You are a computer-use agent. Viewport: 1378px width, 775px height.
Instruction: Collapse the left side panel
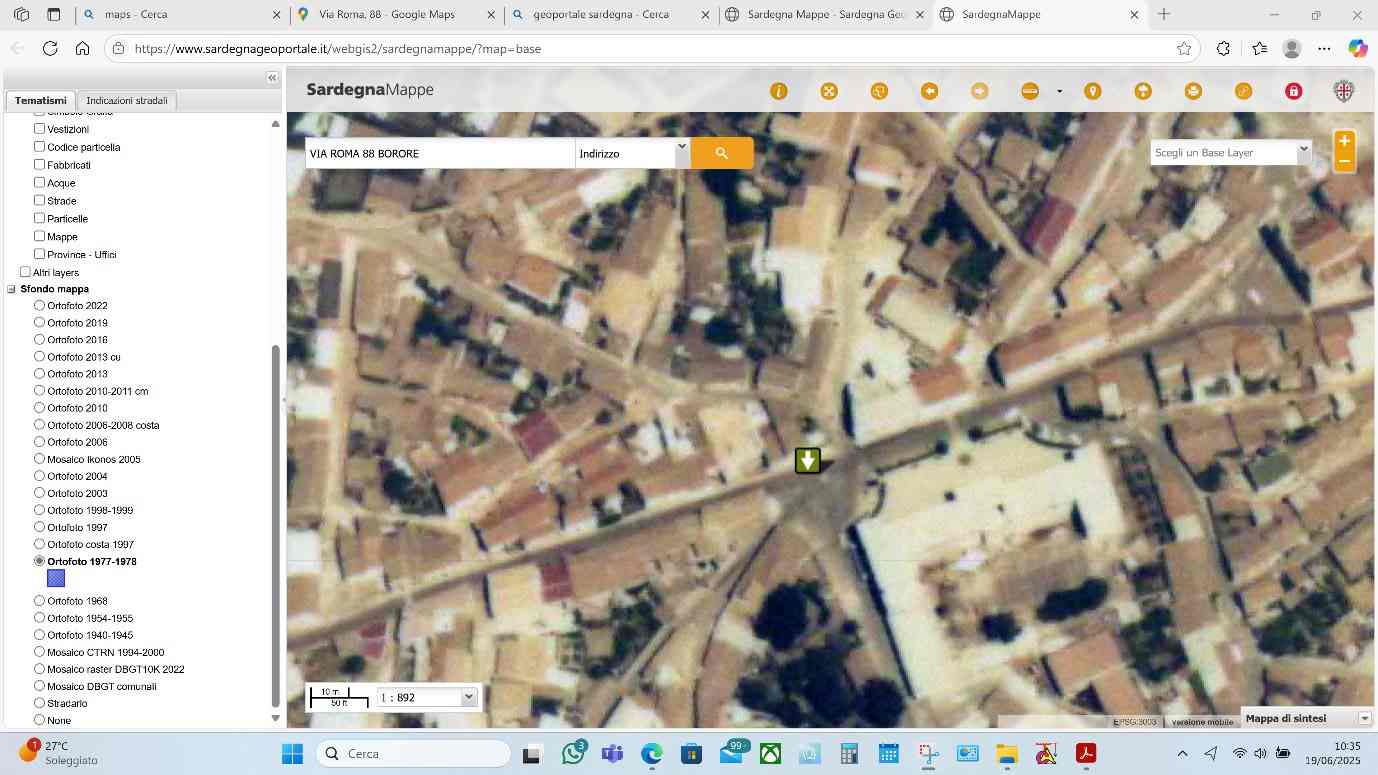(272, 78)
